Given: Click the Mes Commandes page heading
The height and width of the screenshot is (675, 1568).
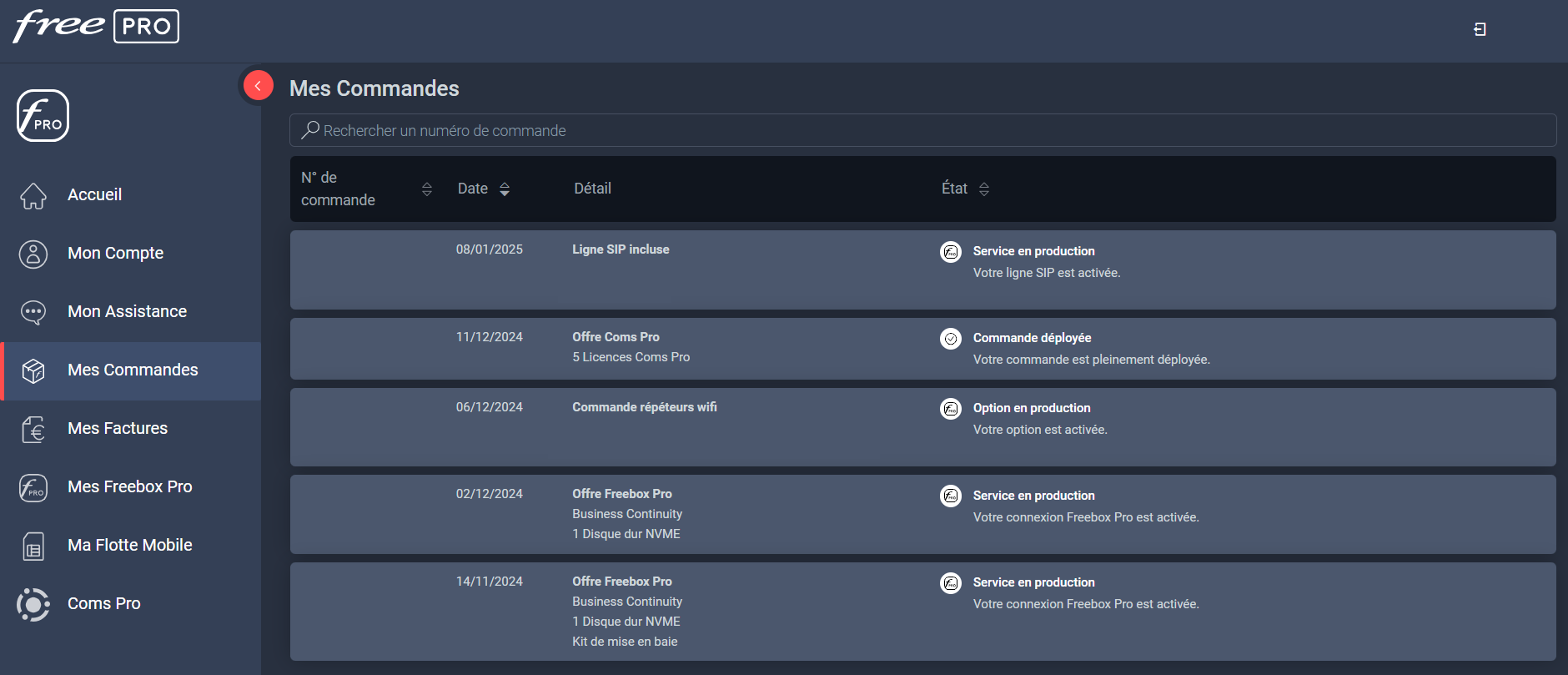Looking at the screenshot, I should [x=374, y=88].
